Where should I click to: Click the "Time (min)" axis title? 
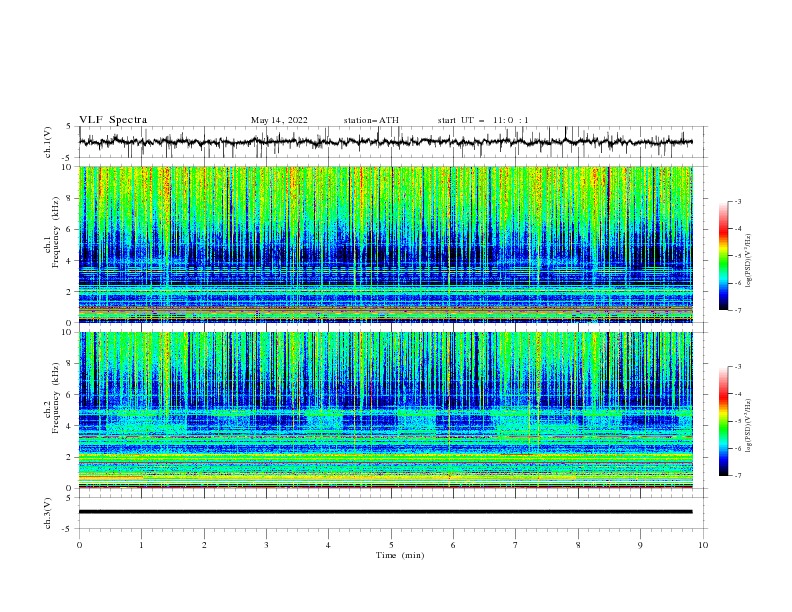pyautogui.click(x=400, y=555)
